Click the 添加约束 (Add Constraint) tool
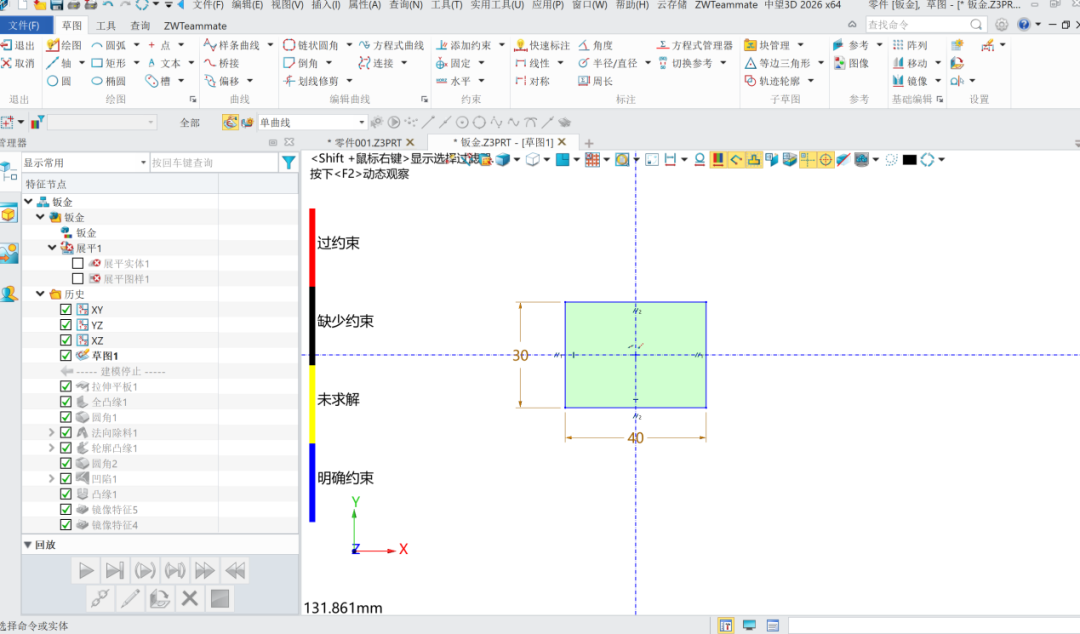The height and width of the screenshot is (634, 1080). point(464,45)
